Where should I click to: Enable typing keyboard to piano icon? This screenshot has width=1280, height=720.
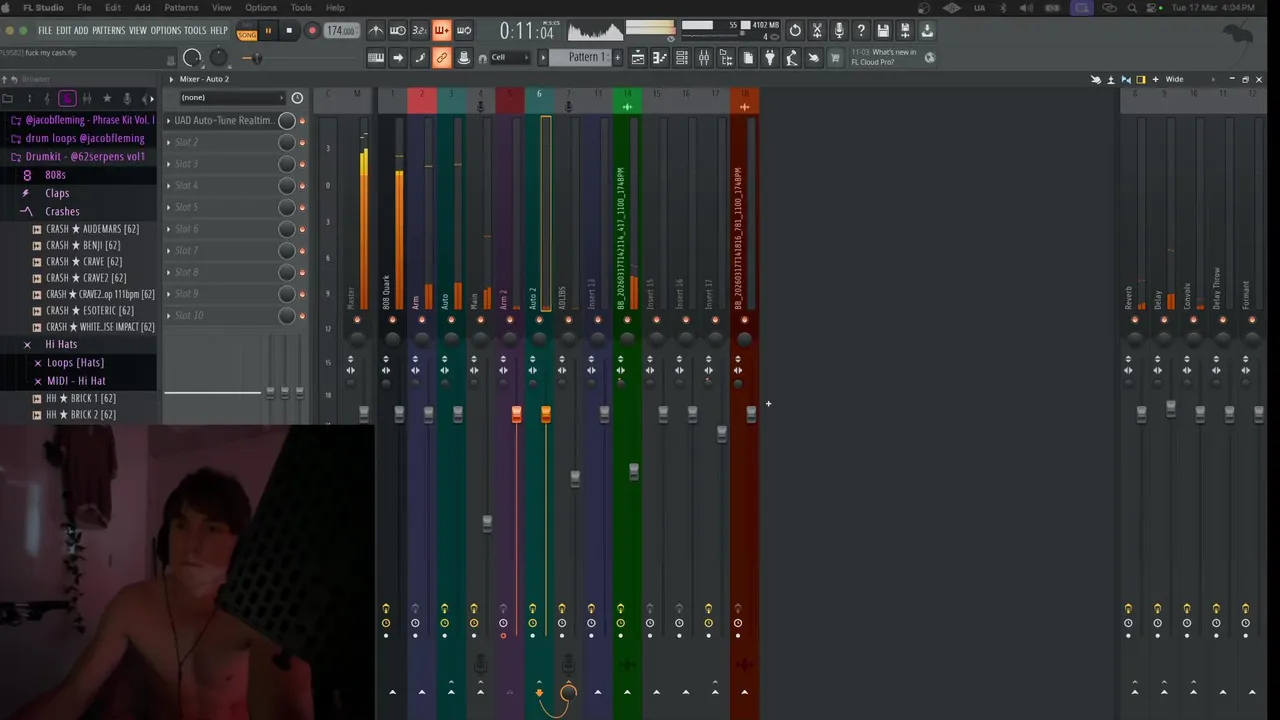pos(376,58)
